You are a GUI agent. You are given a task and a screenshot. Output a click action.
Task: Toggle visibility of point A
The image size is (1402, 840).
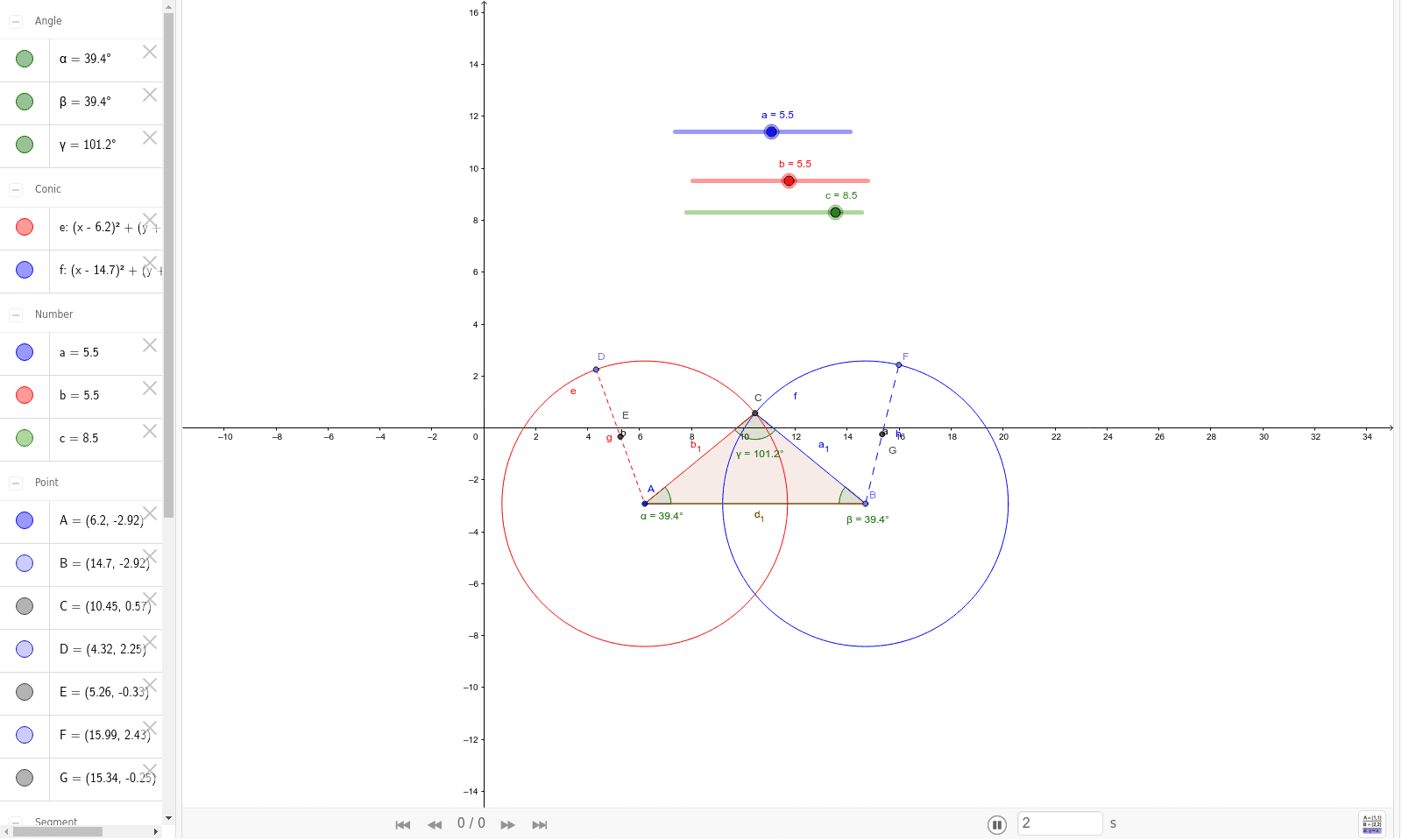pyautogui.click(x=25, y=520)
